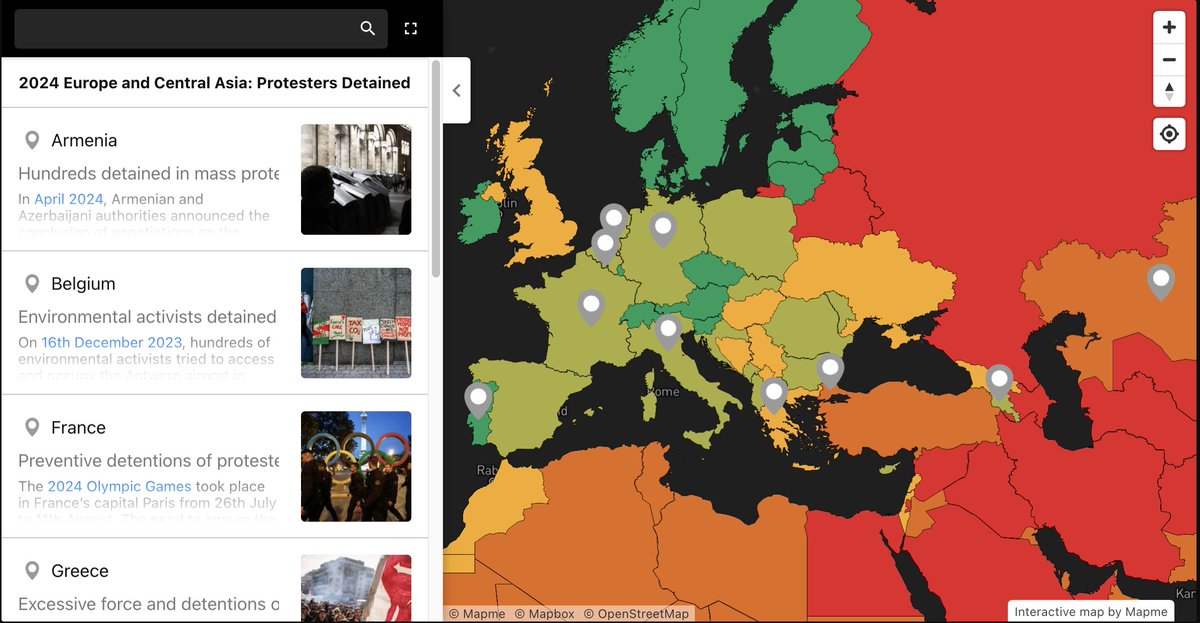
Task: Select the map marker near Greece
Action: [x=774, y=392]
